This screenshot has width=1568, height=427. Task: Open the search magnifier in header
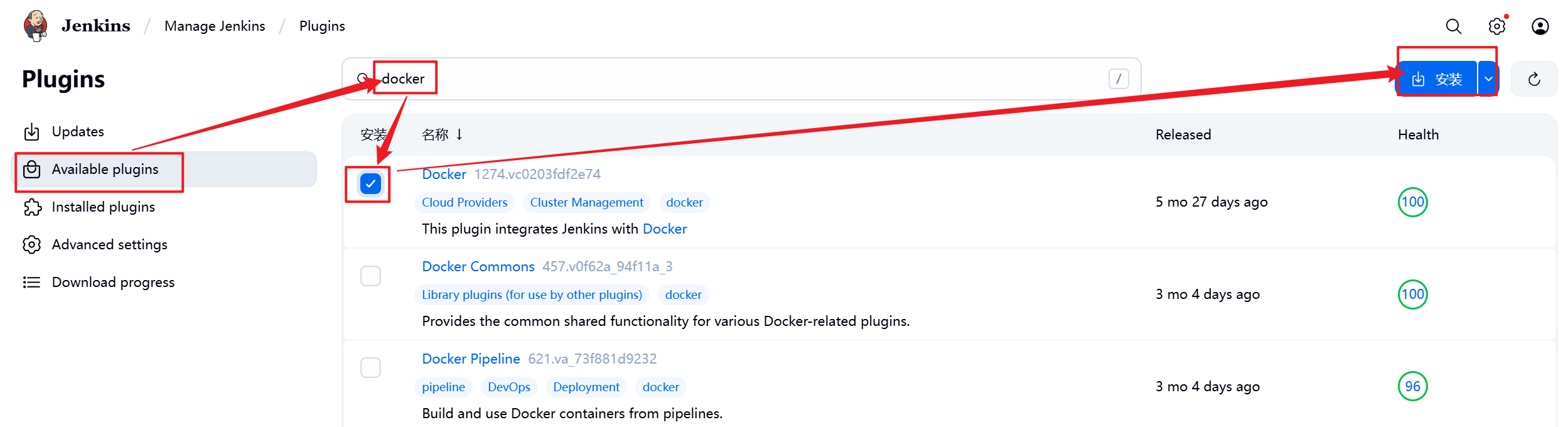click(1454, 26)
